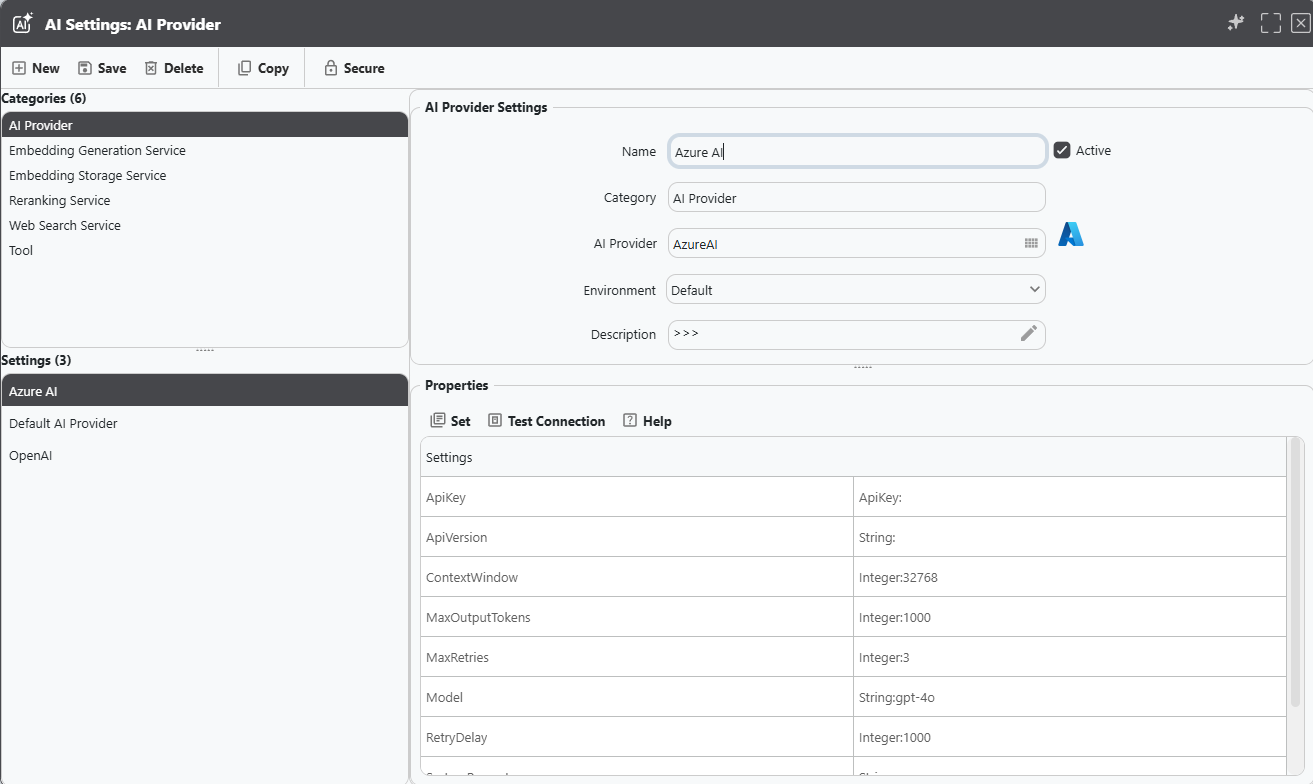Viewport: 1313px width, 784px height.
Task: Select the Azure AI setting
Action: coord(204,391)
